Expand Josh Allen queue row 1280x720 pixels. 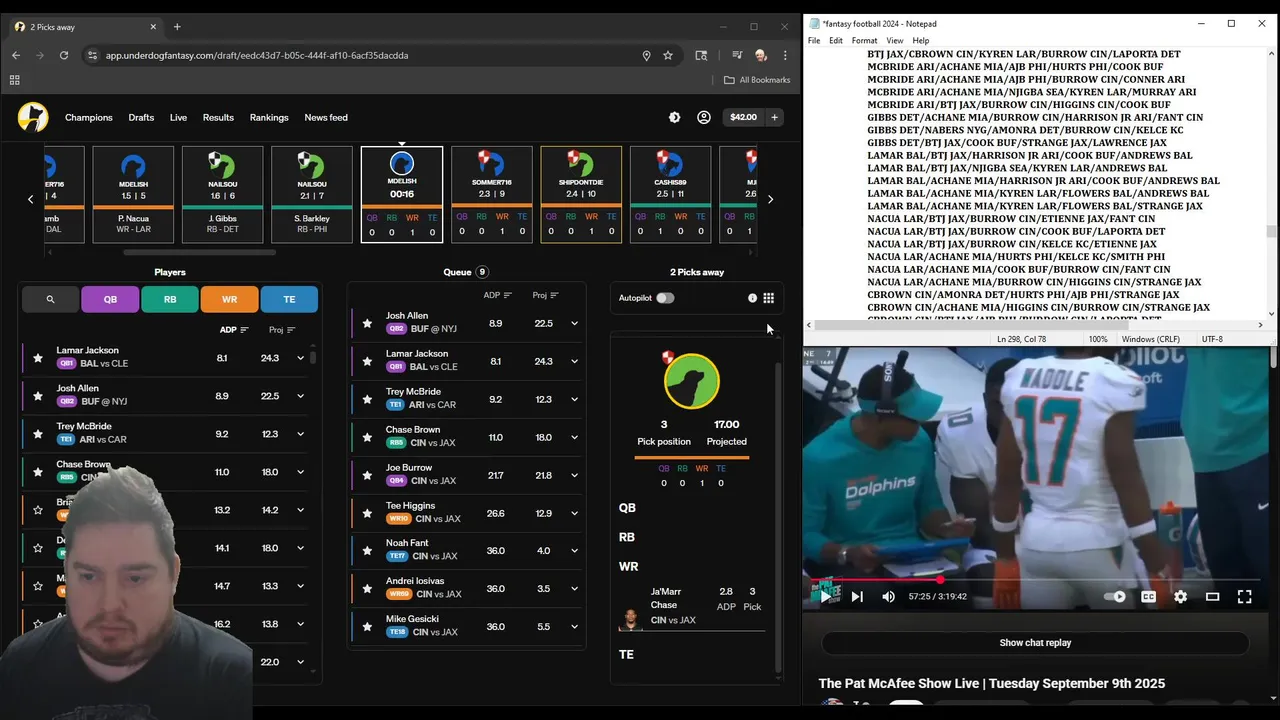click(x=574, y=324)
